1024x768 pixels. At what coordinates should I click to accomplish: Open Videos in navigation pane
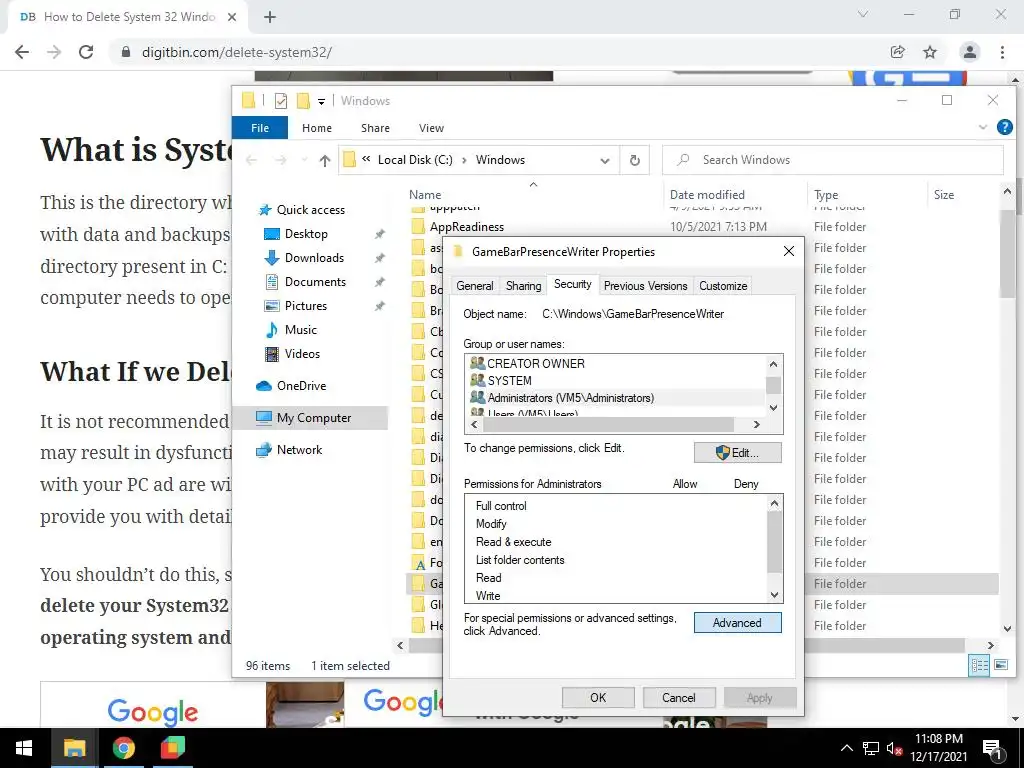[302, 354]
